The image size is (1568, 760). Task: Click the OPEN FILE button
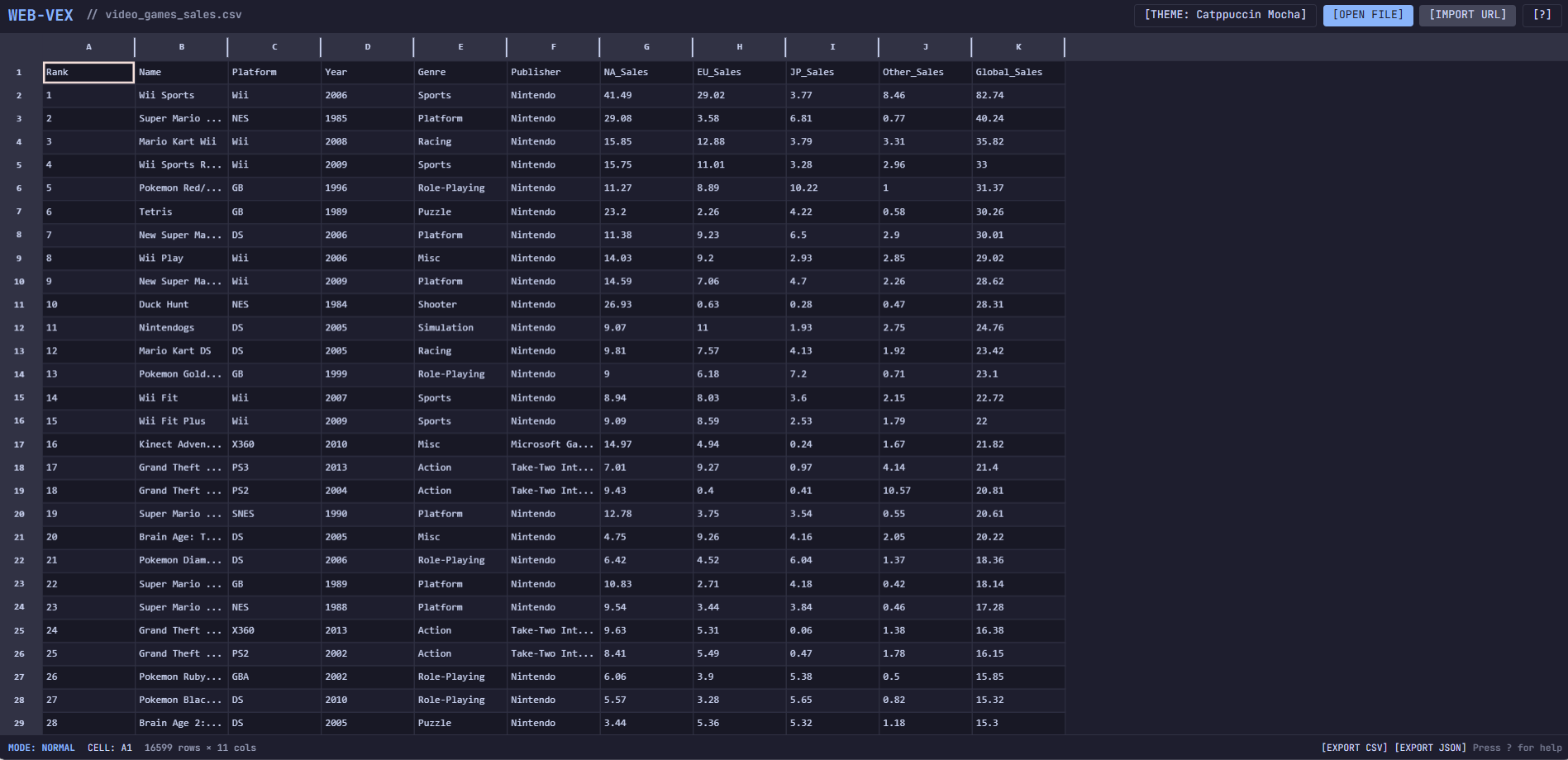pyautogui.click(x=1367, y=15)
